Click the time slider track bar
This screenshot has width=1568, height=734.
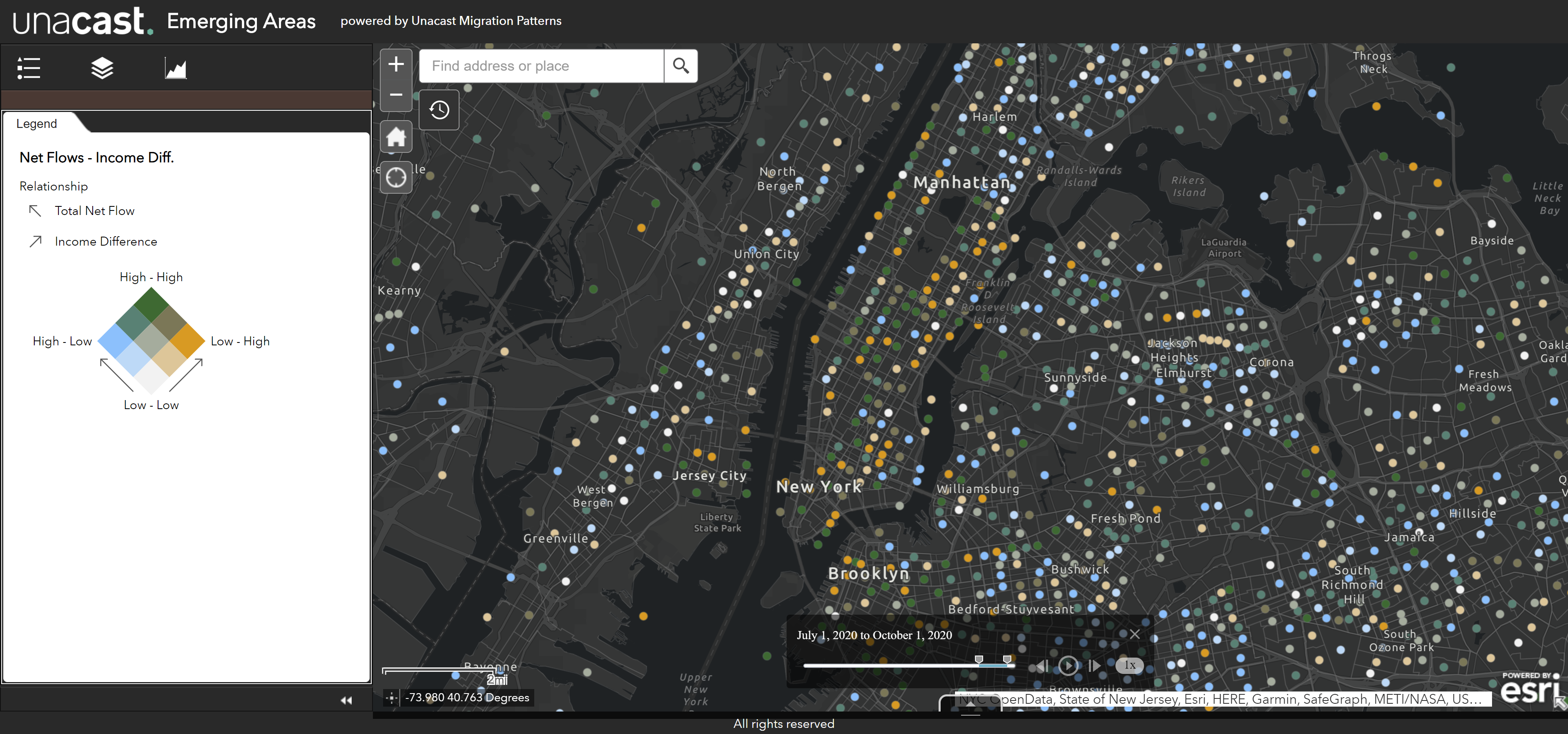909,666
